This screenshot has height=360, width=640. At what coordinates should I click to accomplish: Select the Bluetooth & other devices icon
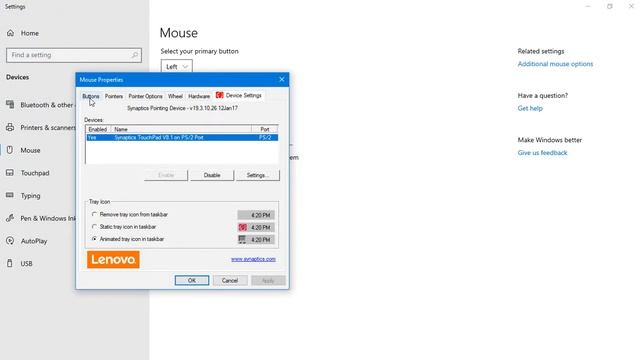point(10,105)
